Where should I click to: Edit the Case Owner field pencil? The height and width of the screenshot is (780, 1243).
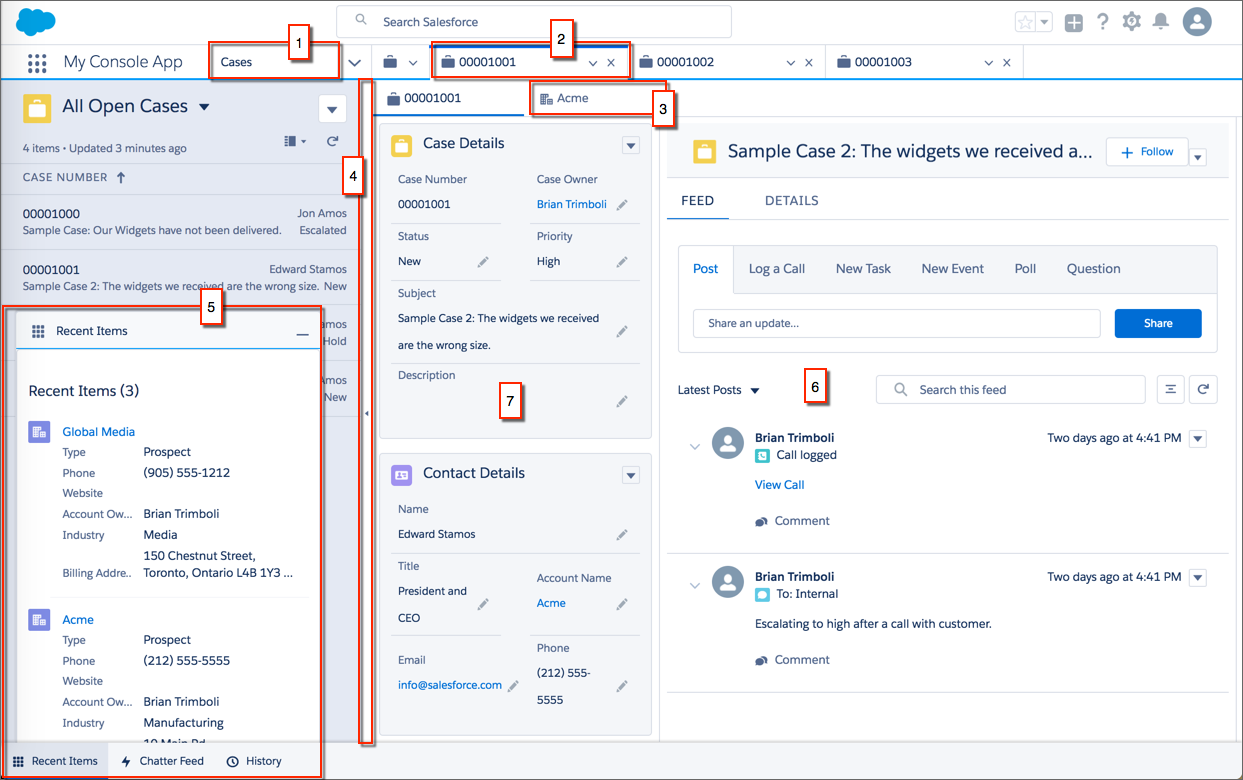tap(622, 204)
